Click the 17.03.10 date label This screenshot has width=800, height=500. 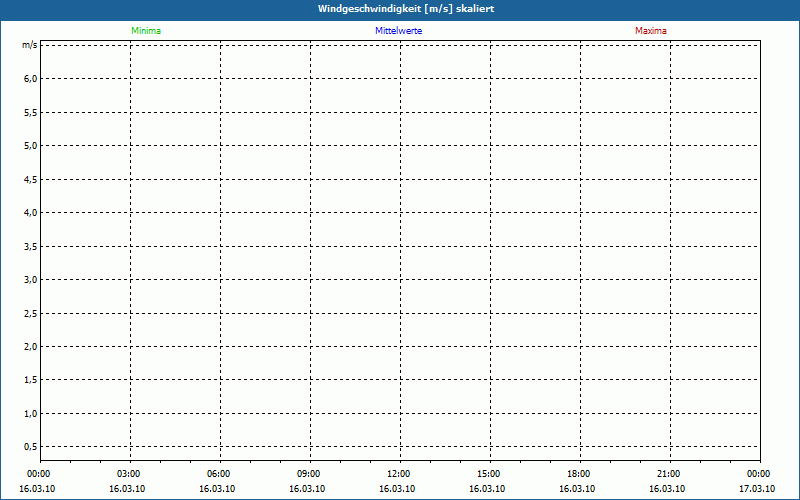point(757,489)
